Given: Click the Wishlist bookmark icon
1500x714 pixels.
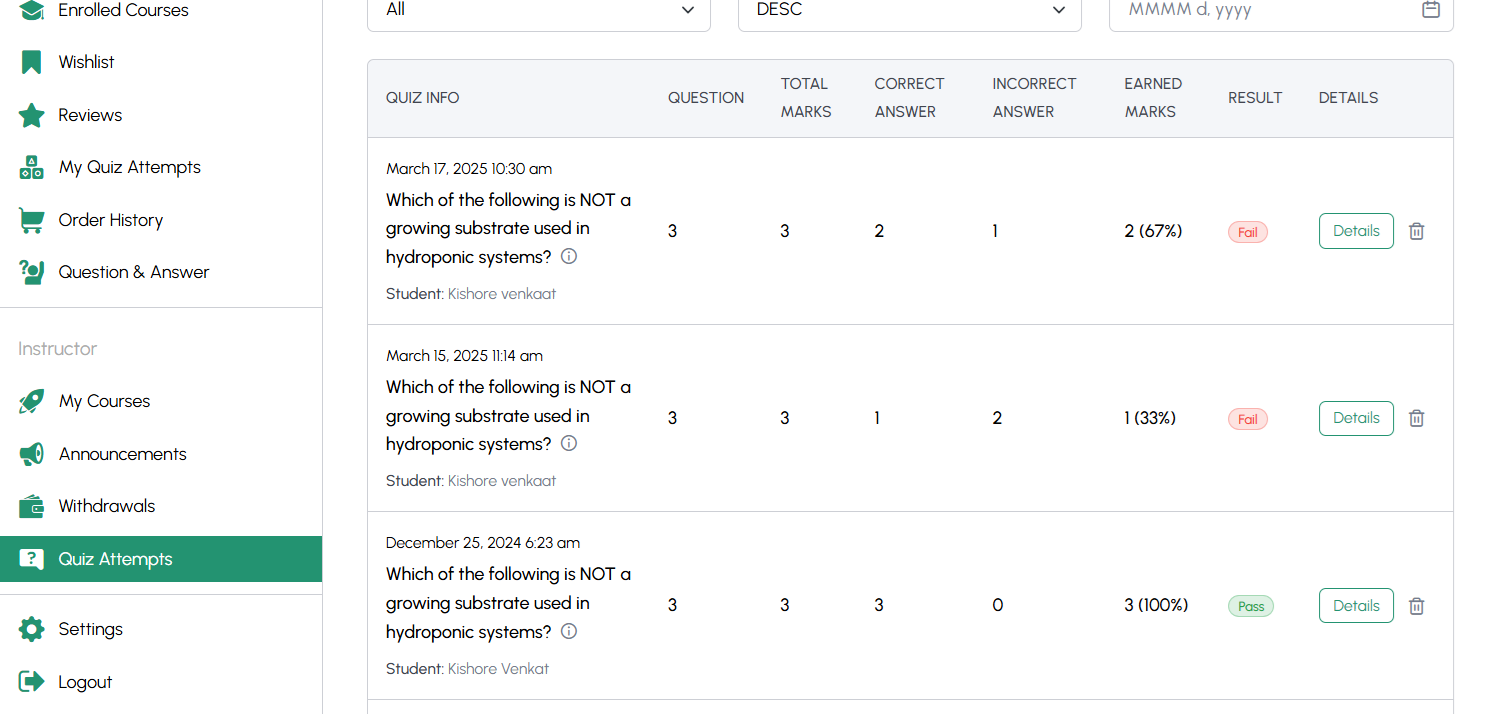Looking at the screenshot, I should [x=32, y=62].
